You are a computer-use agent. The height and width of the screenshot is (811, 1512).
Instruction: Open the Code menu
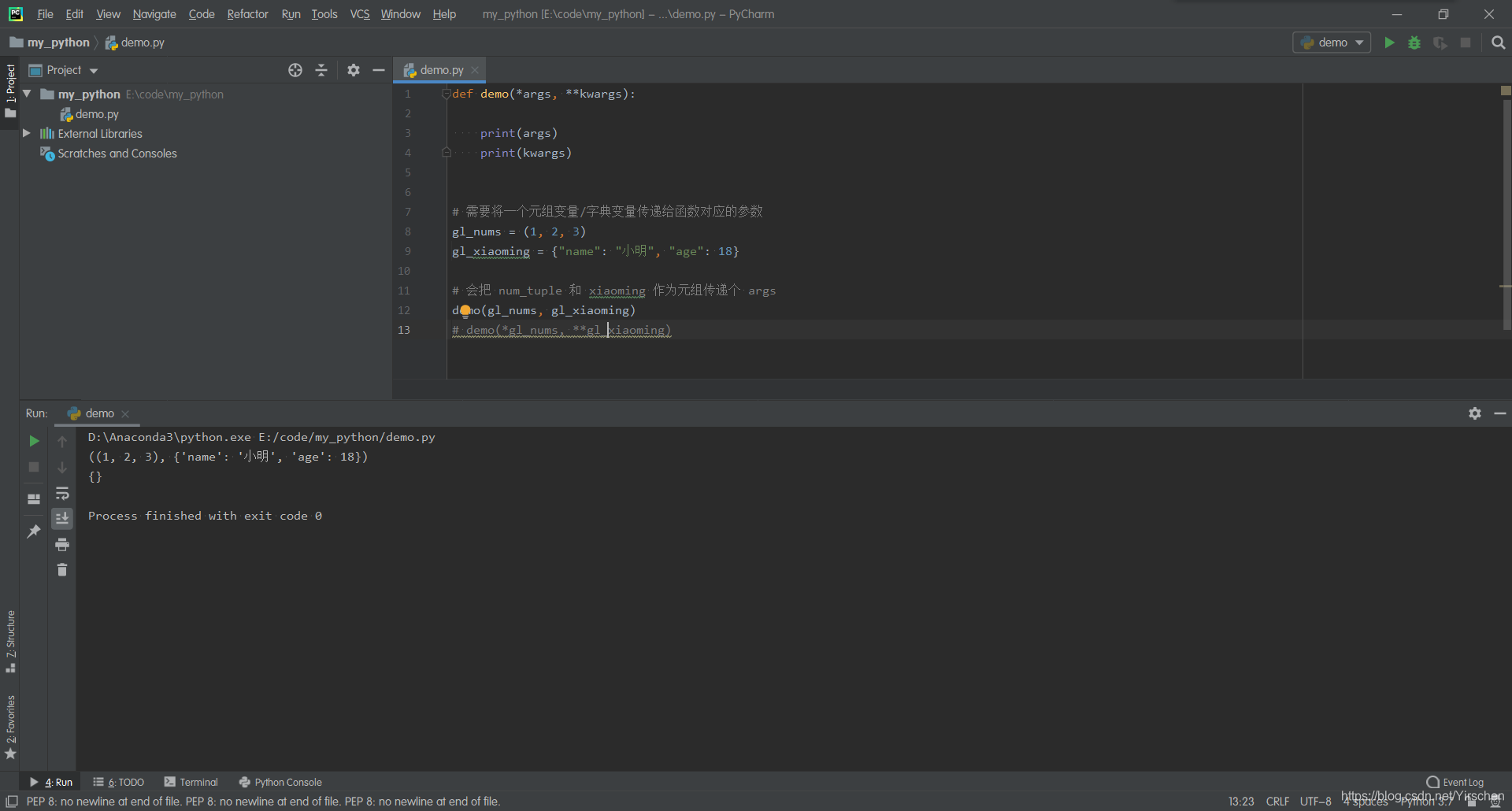coord(202,14)
